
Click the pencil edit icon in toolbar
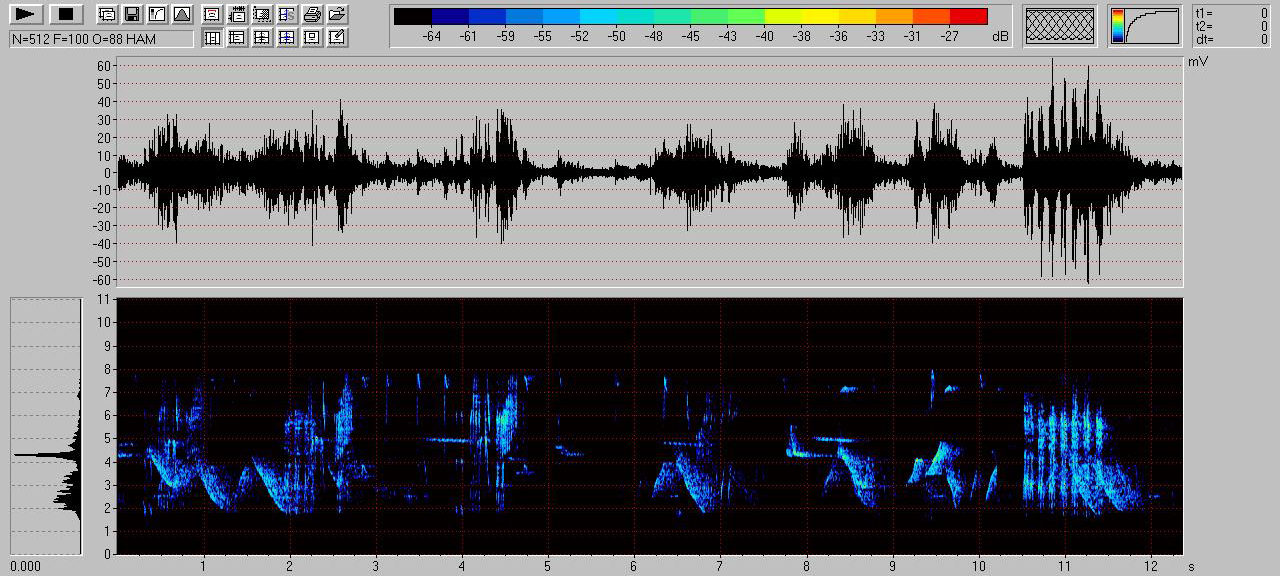(337, 38)
